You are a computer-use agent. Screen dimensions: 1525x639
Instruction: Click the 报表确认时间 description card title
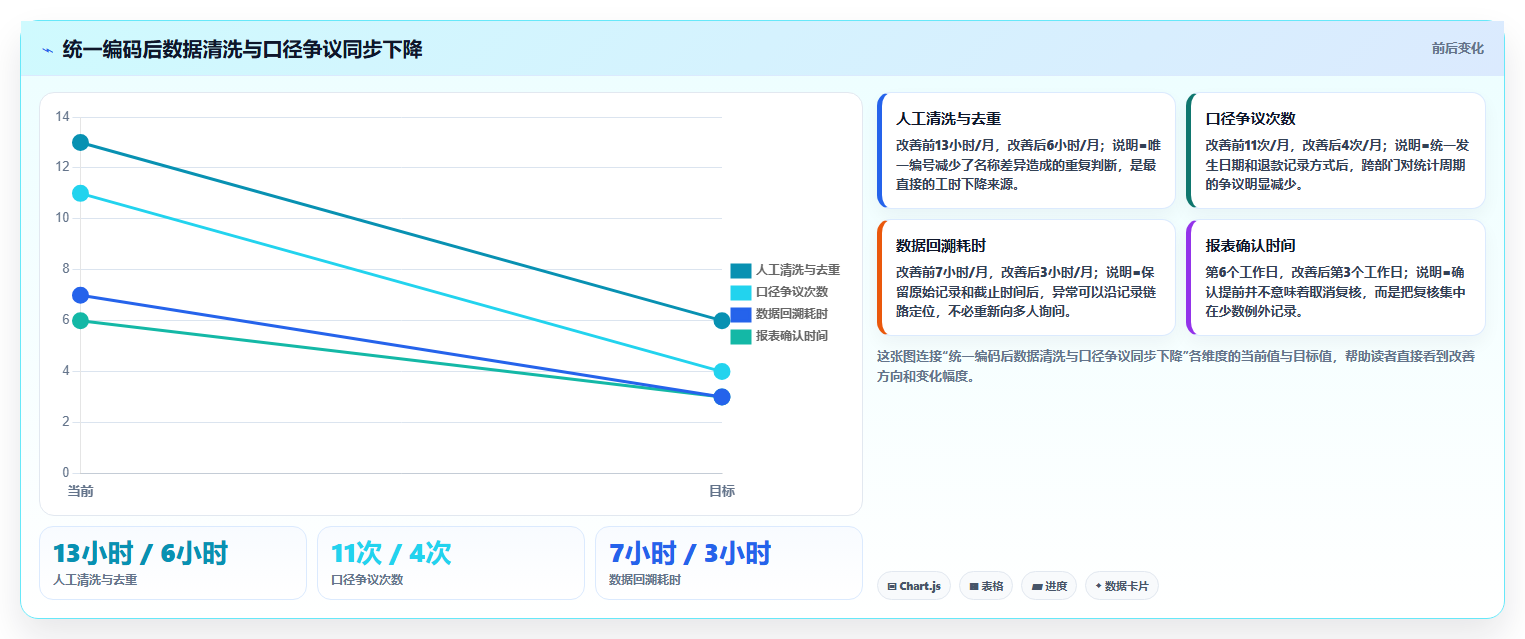coord(1251,245)
